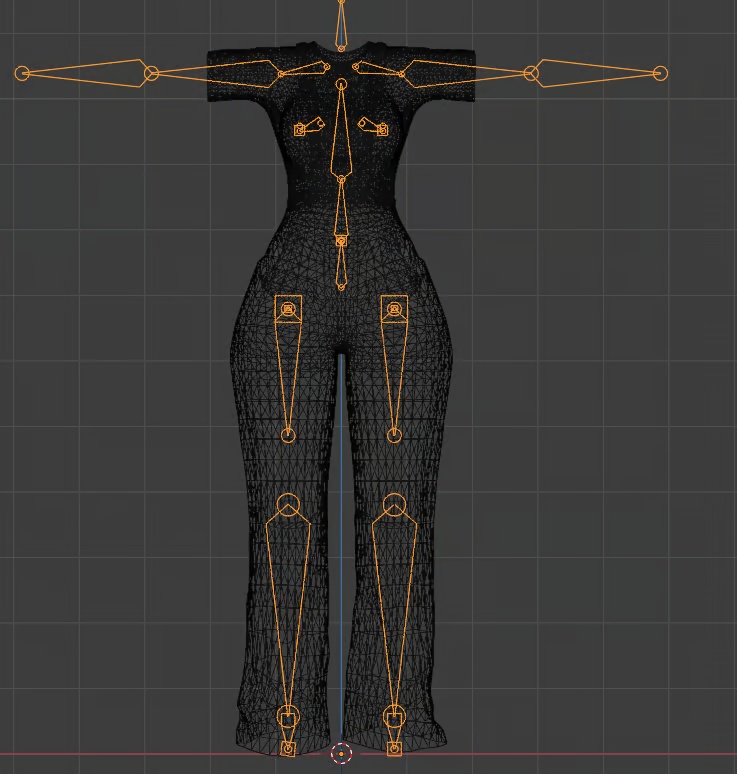Click the hand joint tip at far right arm end
The height and width of the screenshot is (774, 737).
coord(660,73)
